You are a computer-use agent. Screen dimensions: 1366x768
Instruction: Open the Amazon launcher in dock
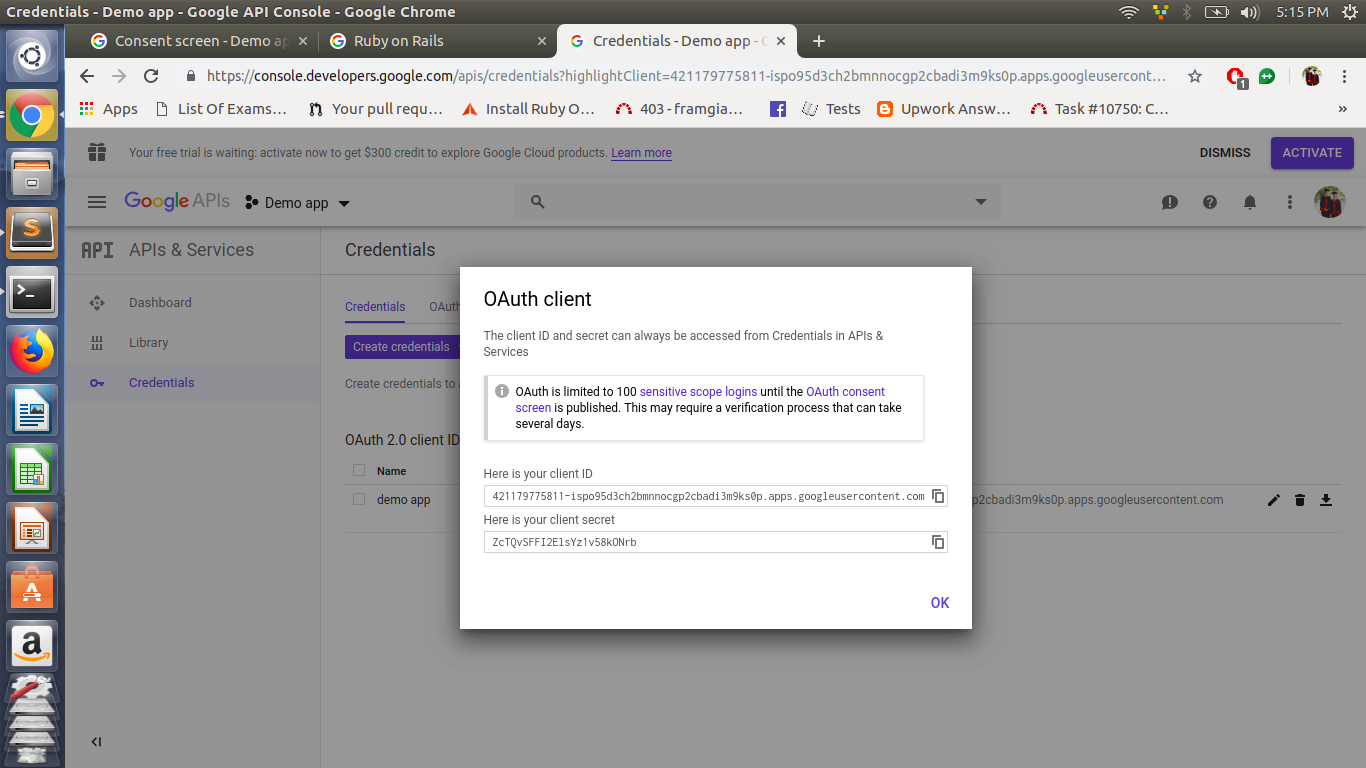[32, 646]
